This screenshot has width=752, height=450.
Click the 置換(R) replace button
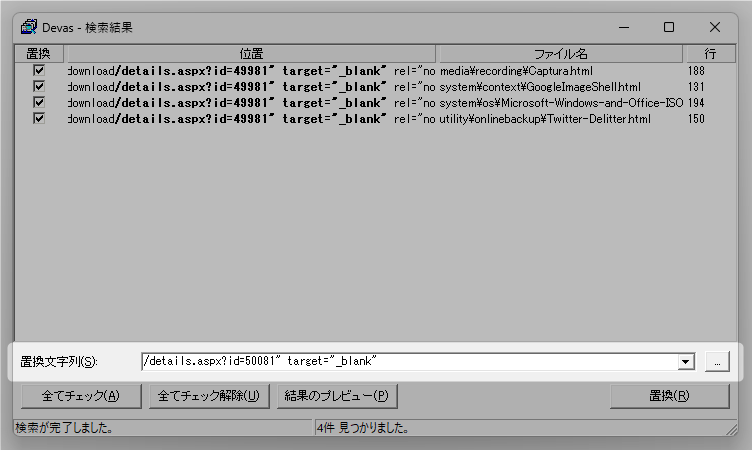(x=670, y=396)
